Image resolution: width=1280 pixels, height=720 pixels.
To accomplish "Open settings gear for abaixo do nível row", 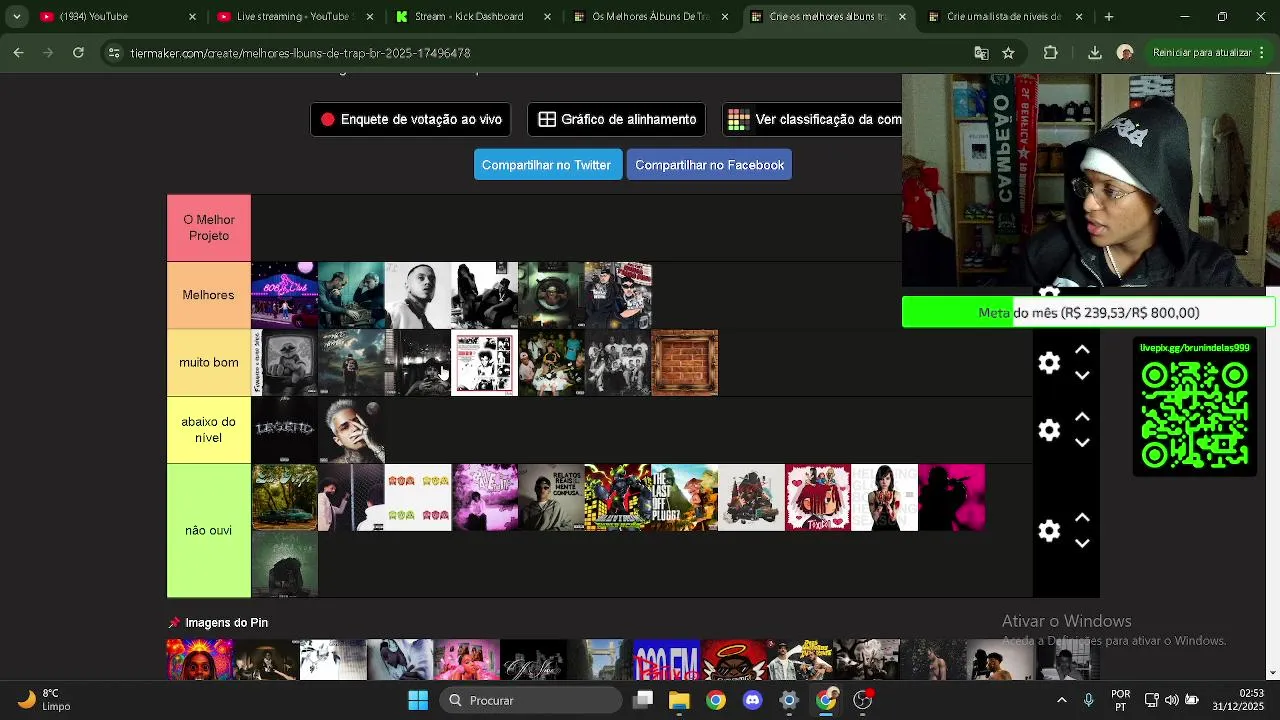I will tap(1049, 430).
